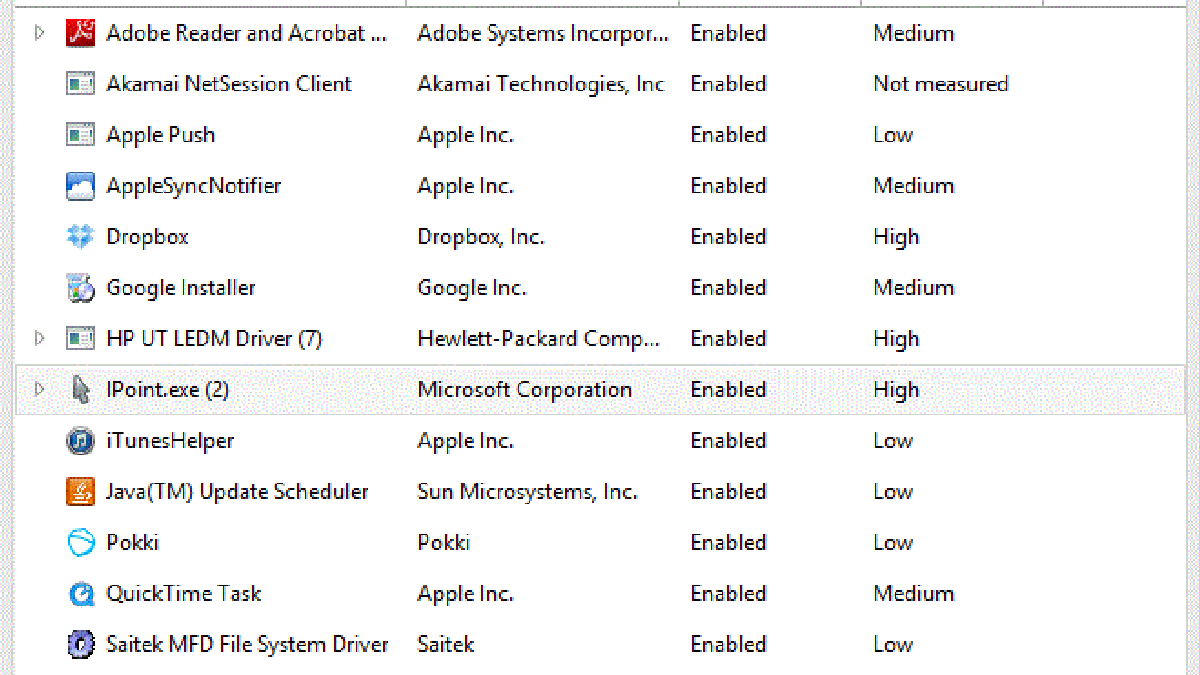Click the Akamai NetSession Client window icon
Viewport: 1200px width, 675px height.
[x=80, y=84]
